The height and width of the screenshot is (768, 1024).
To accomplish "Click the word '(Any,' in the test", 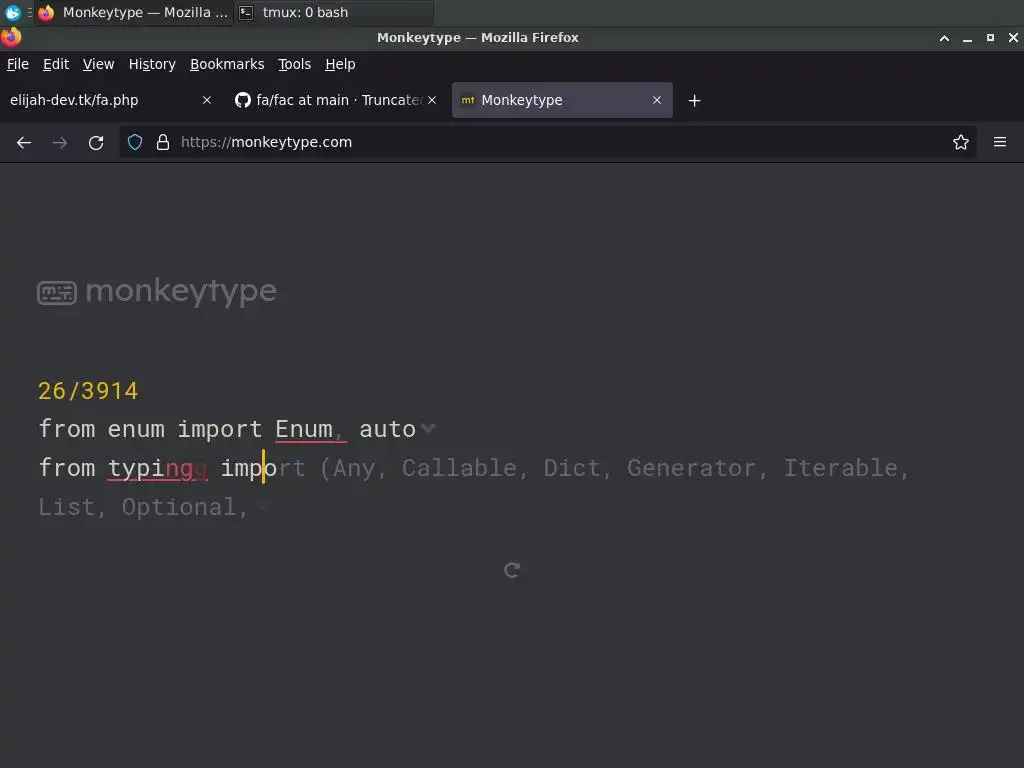I will pyautogui.click(x=353, y=468).
